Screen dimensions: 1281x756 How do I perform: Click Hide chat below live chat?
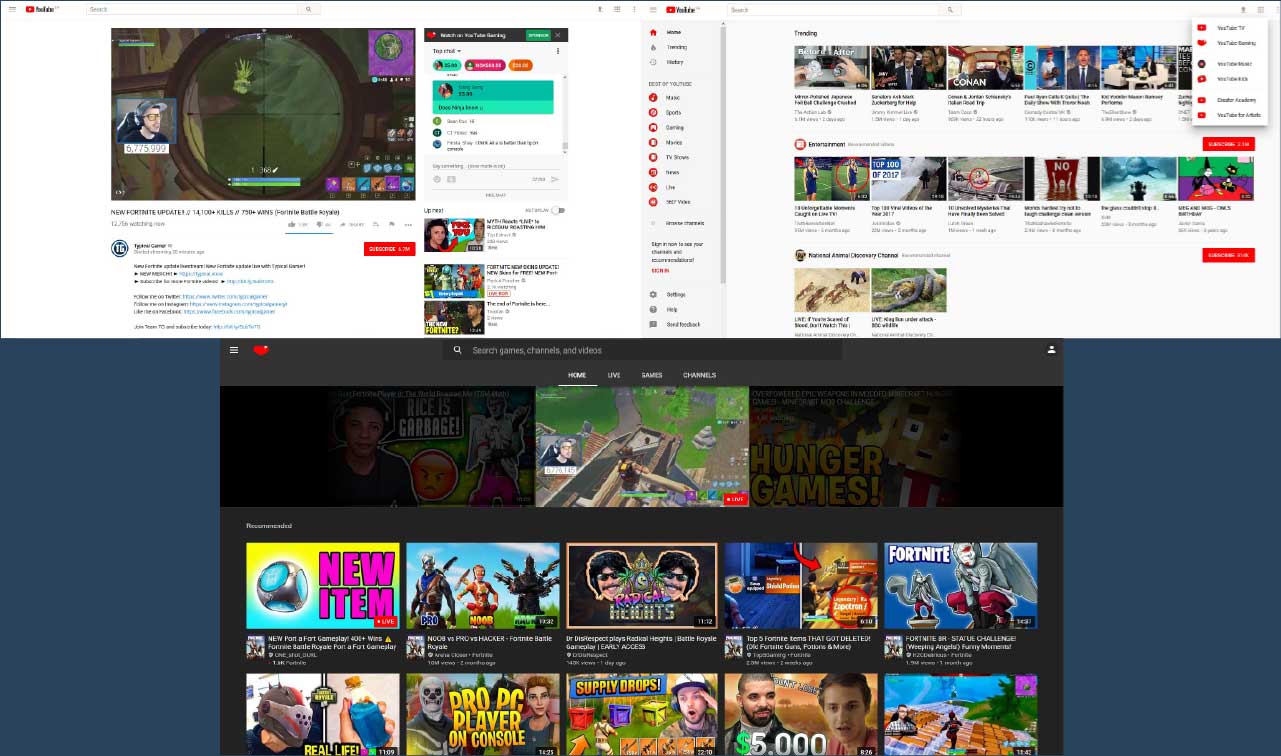[496, 195]
